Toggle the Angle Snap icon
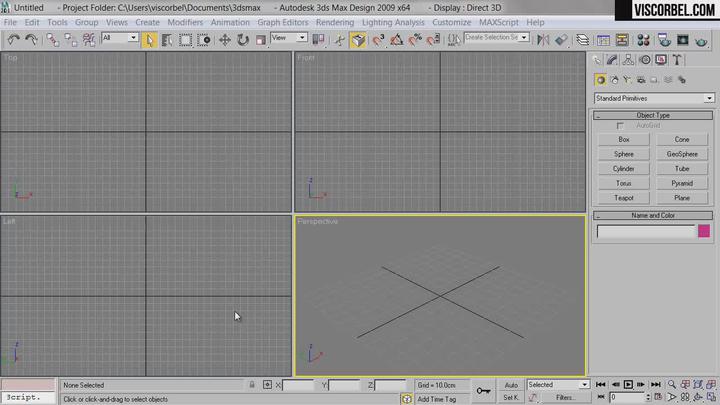Screen dimensions: 720x405 tap(397, 40)
